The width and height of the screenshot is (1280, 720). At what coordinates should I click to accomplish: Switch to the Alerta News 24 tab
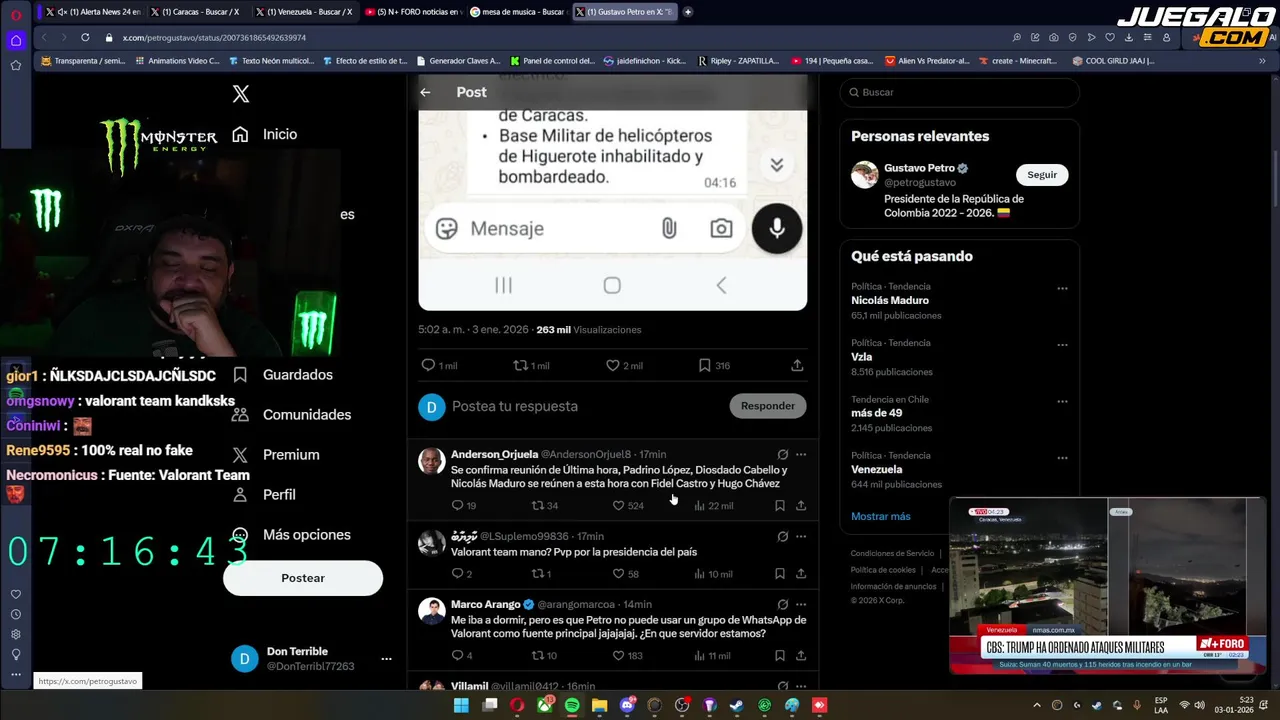(x=93, y=12)
